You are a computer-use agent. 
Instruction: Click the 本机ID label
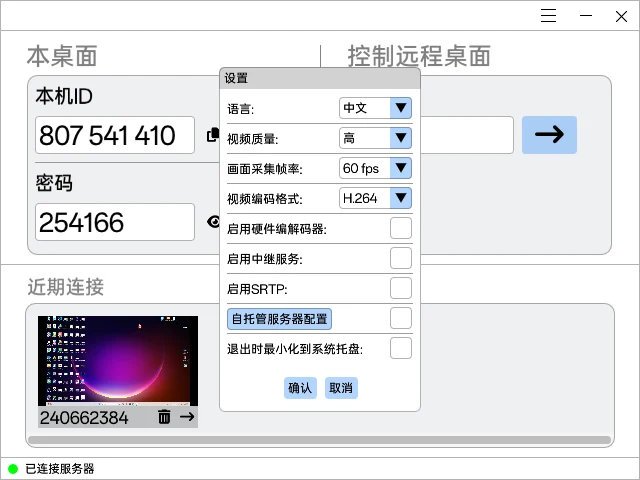coord(64,96)
